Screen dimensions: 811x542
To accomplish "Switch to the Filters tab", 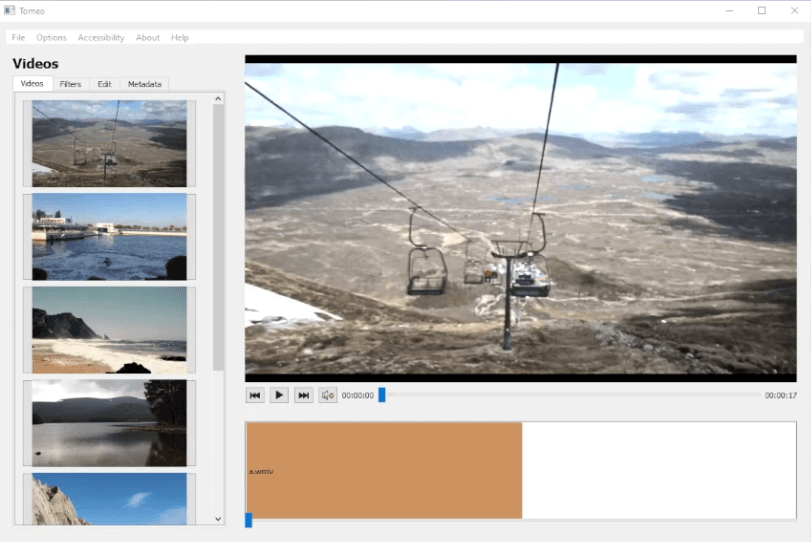I will click(70, 84).
